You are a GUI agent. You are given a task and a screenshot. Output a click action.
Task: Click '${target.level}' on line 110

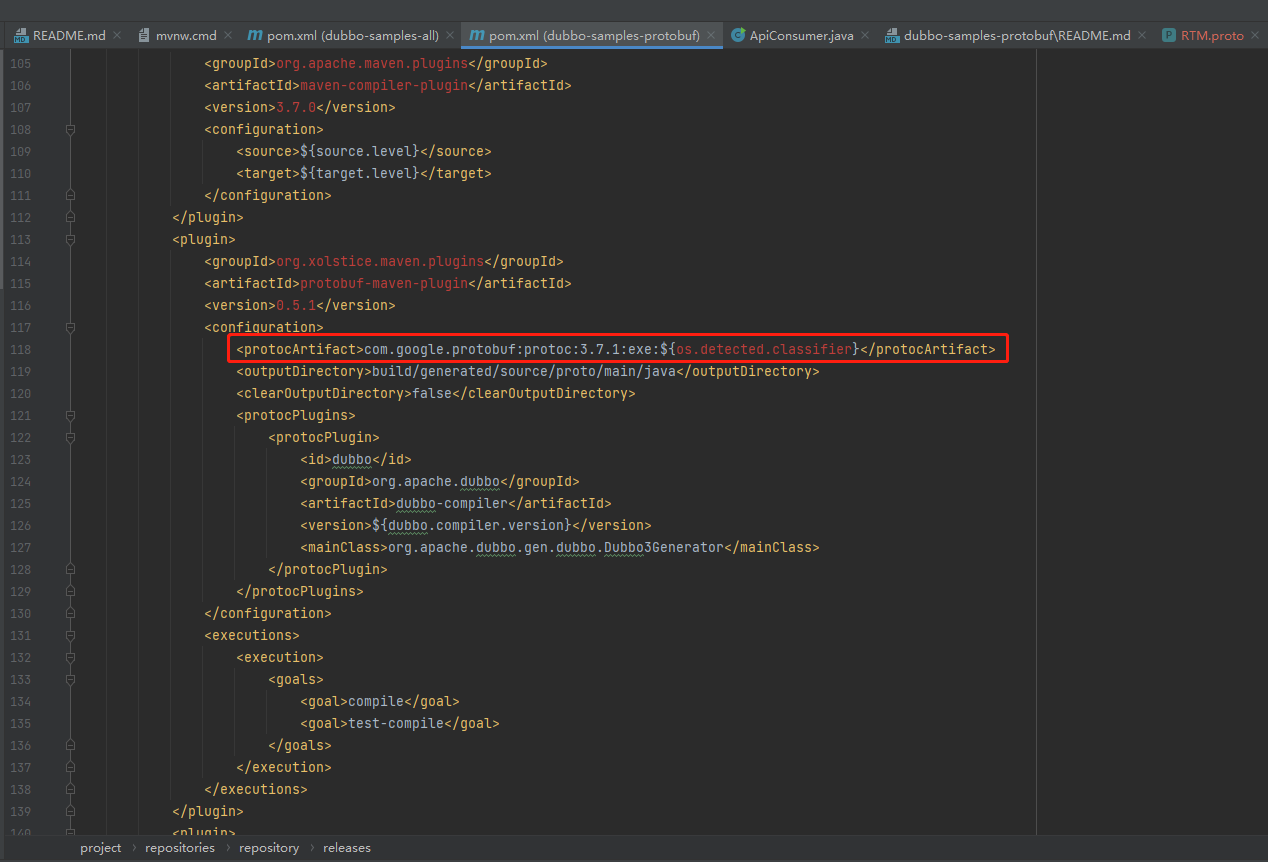(360, 173)
